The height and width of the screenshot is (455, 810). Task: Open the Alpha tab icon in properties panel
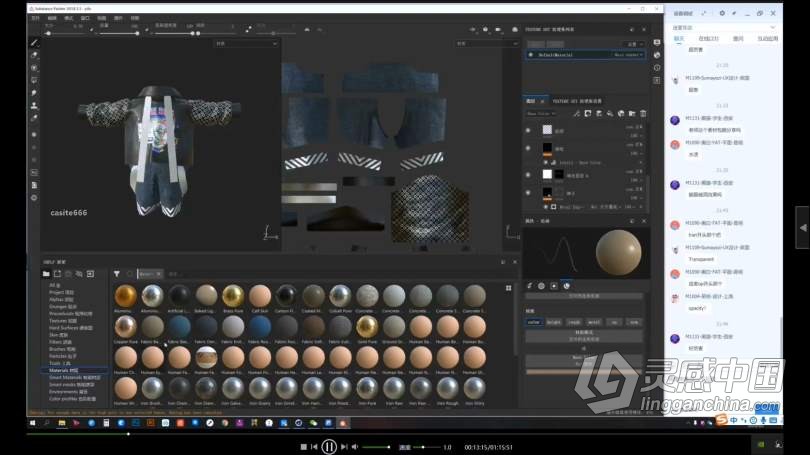[541, 286]
